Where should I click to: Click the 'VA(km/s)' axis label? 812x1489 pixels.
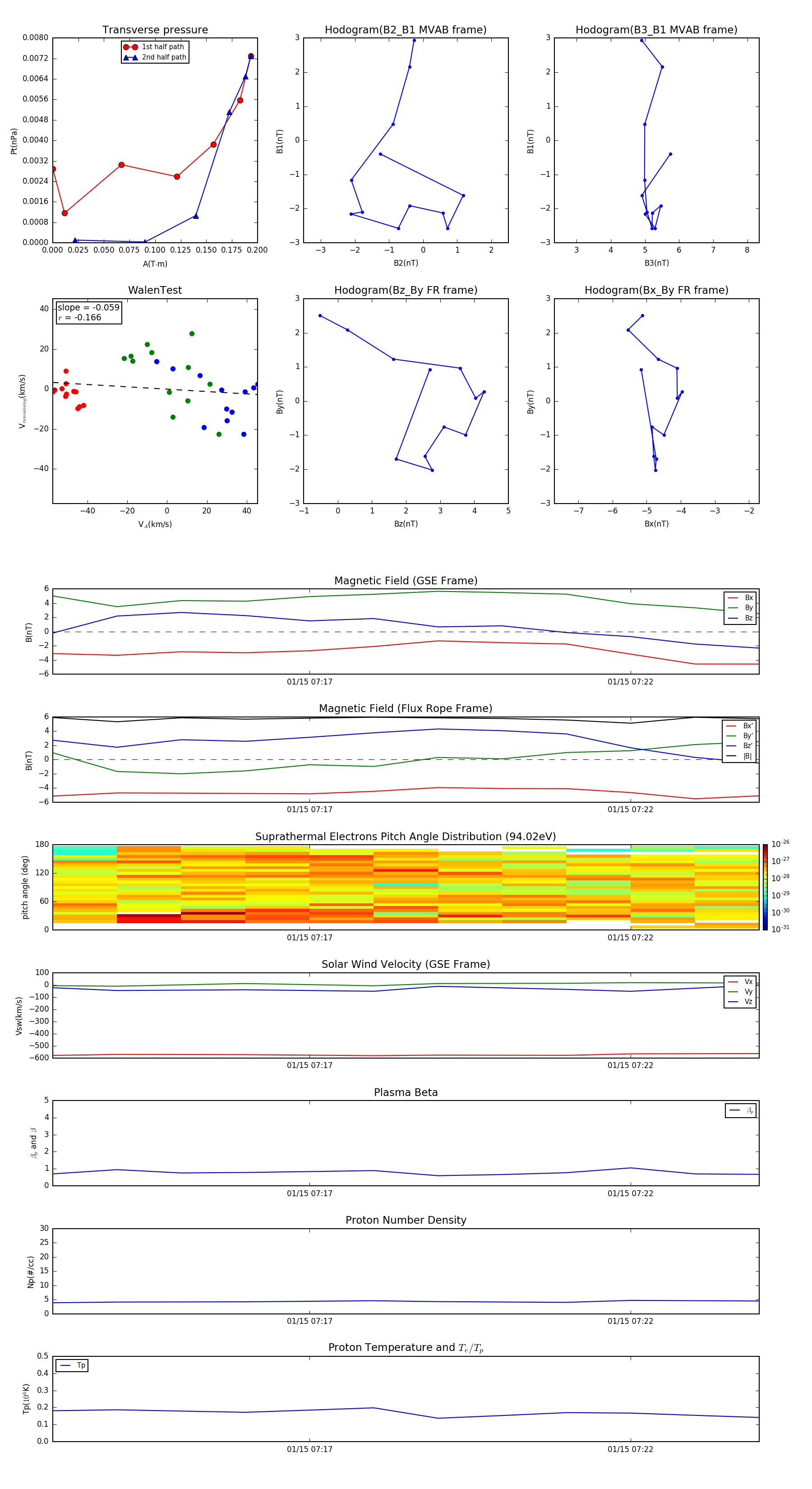(x=155, y=524)
